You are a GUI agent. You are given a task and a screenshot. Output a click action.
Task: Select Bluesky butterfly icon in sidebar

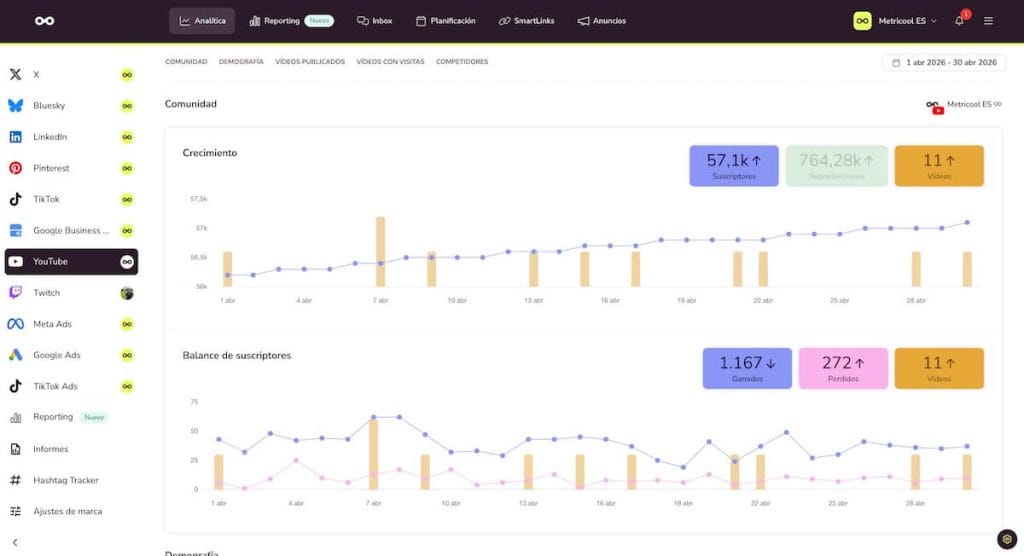click(16, 105)
